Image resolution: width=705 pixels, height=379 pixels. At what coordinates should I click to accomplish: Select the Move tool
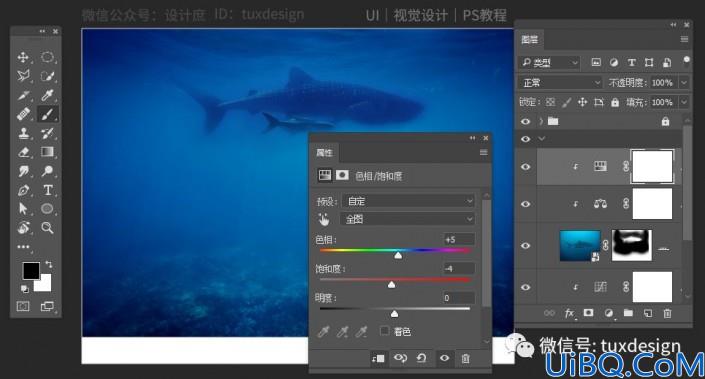23,57
